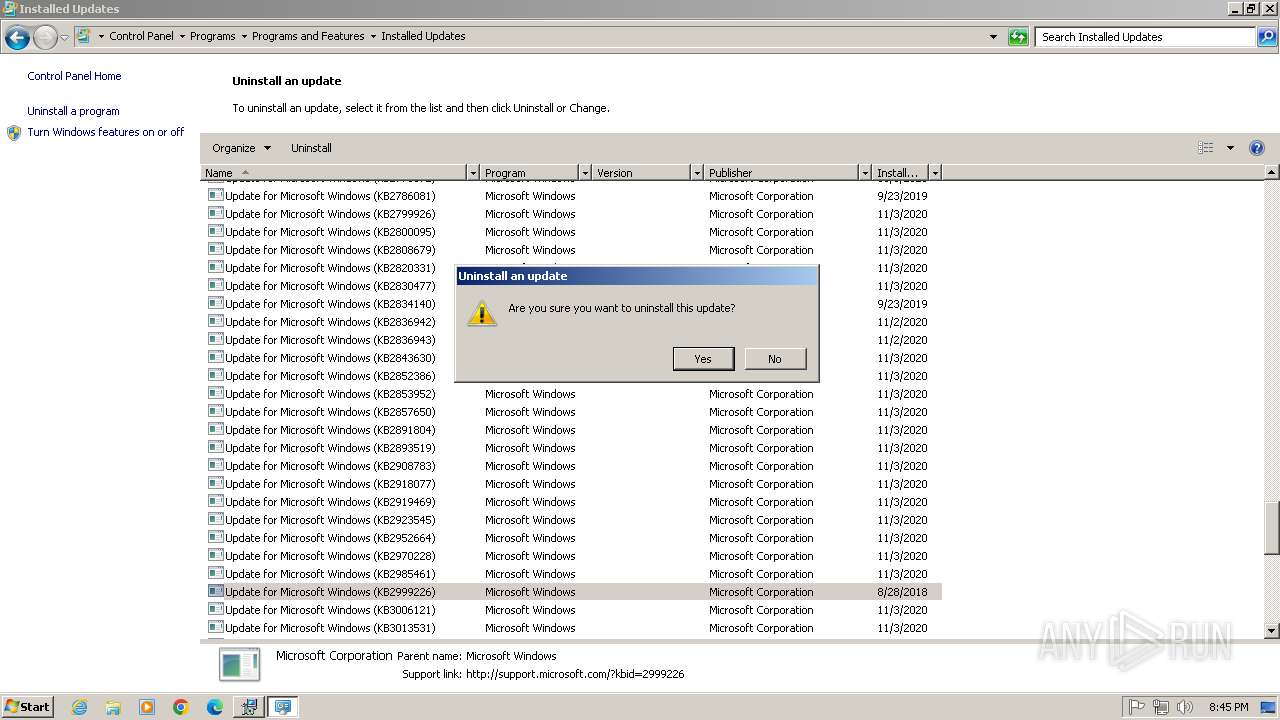Click the Refresh button next to address bar
The height and width of the screenshot is (720, 1280).
click(1018, 37)
